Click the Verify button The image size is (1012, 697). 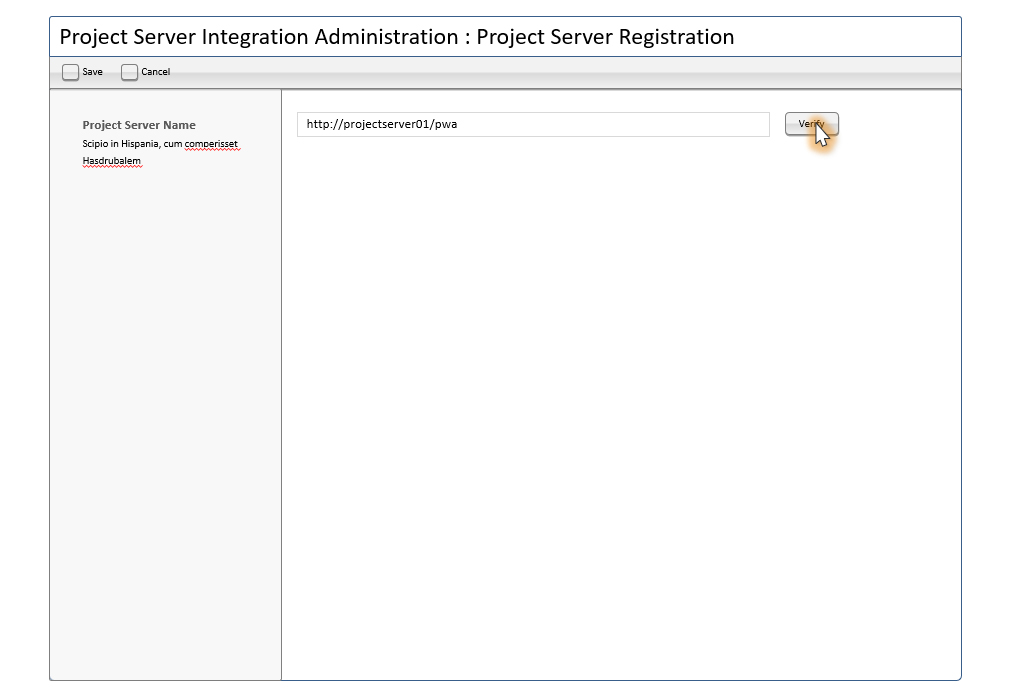pyautogui.click(x=811, y=124)
